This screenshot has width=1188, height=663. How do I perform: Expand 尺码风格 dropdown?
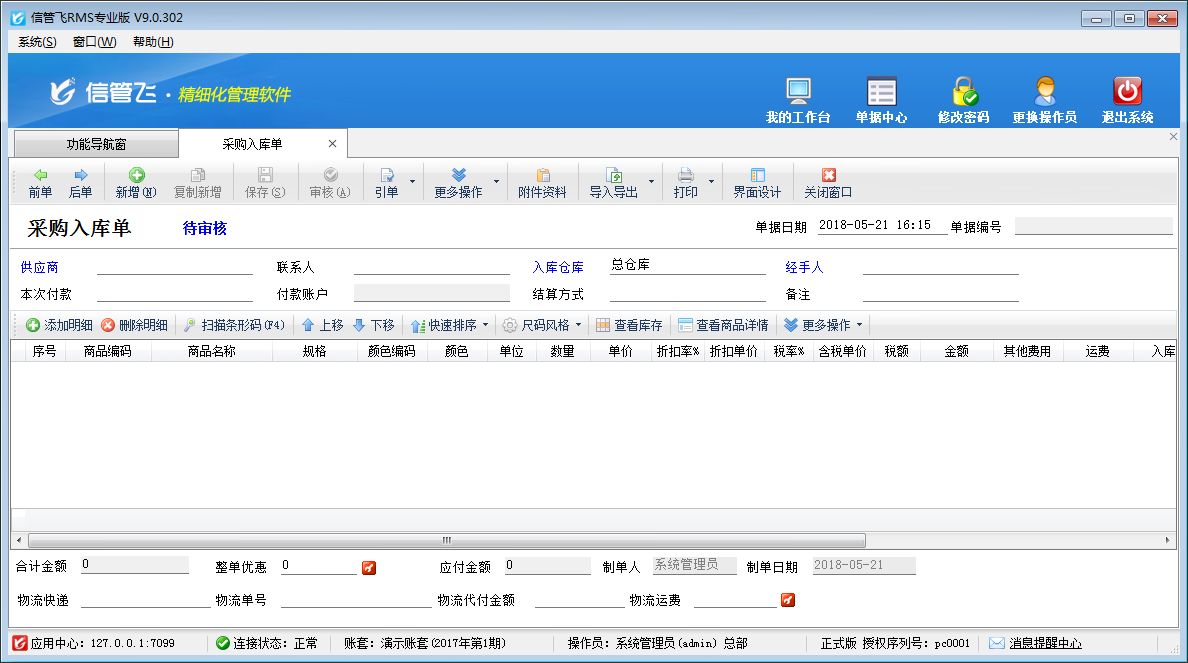point(578,325)
